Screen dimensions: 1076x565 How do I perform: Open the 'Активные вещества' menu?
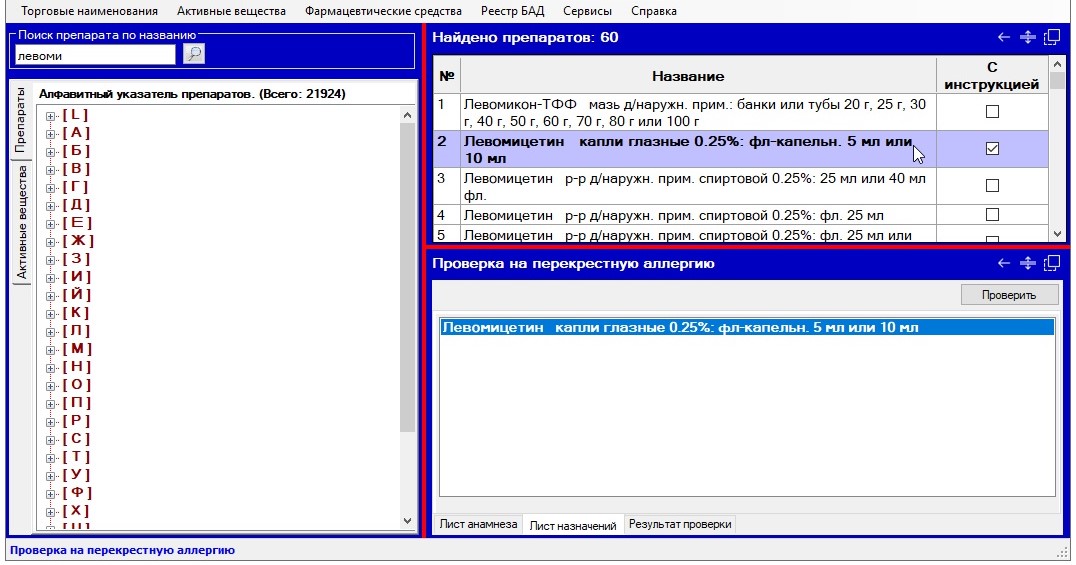(231, 11)
